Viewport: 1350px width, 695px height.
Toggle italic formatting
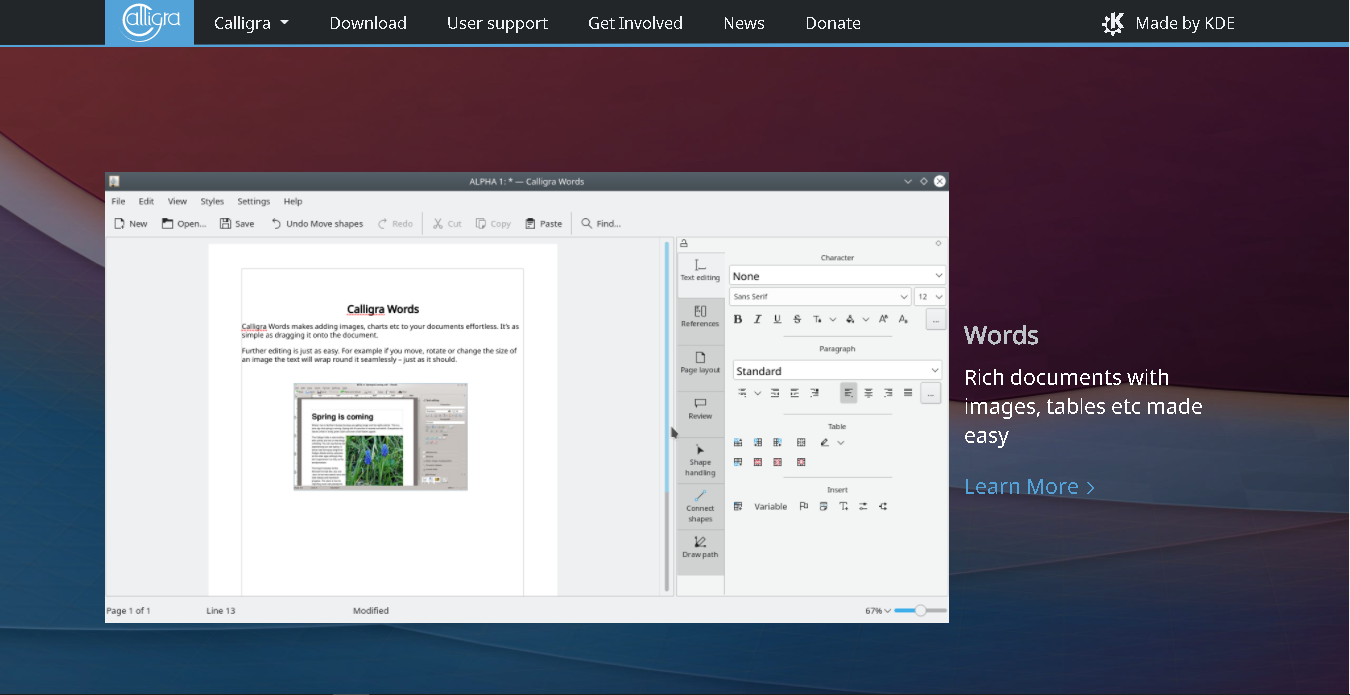click(x=757, y=319)
